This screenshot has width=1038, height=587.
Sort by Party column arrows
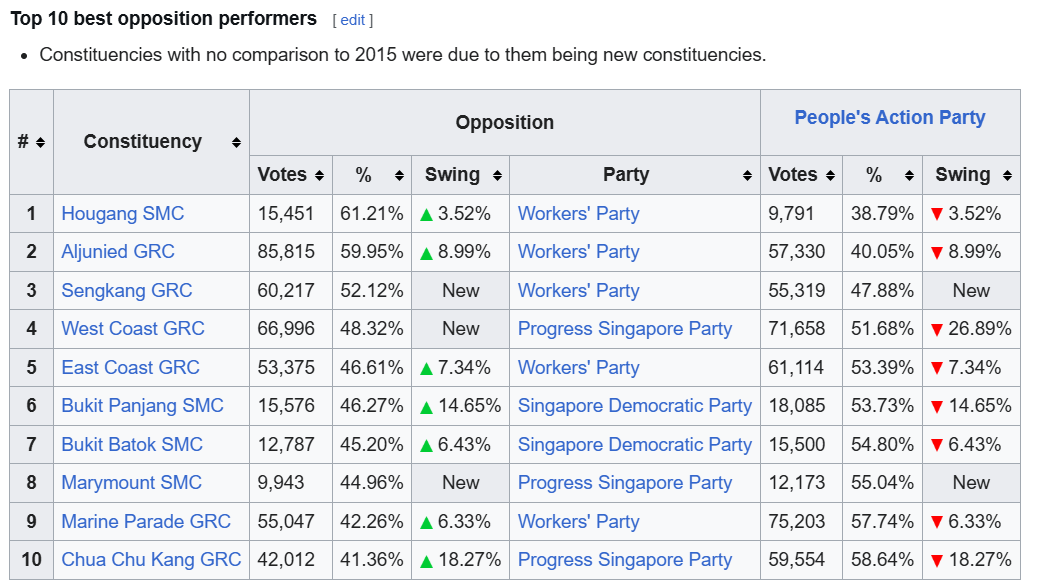(x=747, y=175)
